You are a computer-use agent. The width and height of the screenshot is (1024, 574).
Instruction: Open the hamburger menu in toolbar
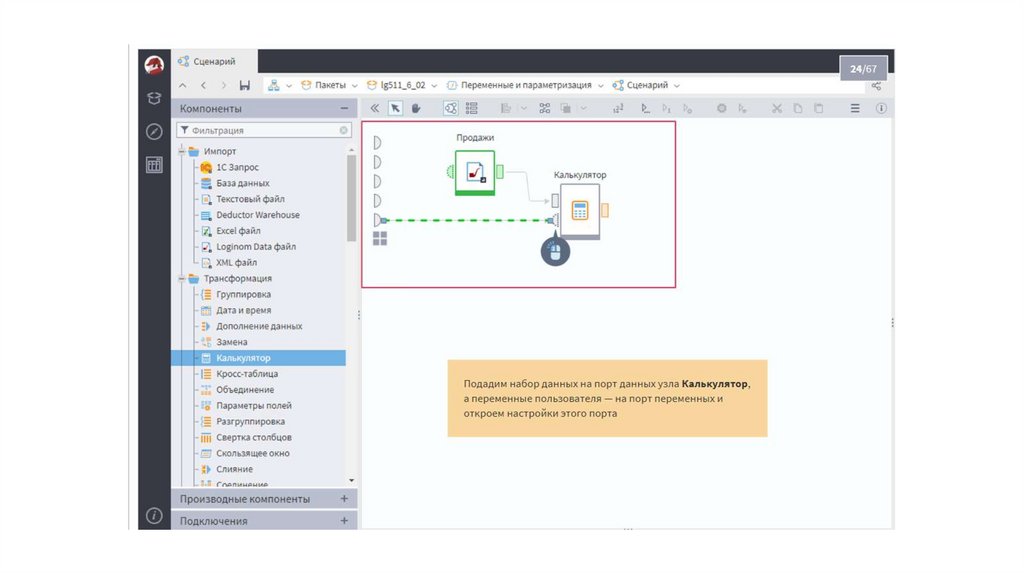tap(855, 108)
